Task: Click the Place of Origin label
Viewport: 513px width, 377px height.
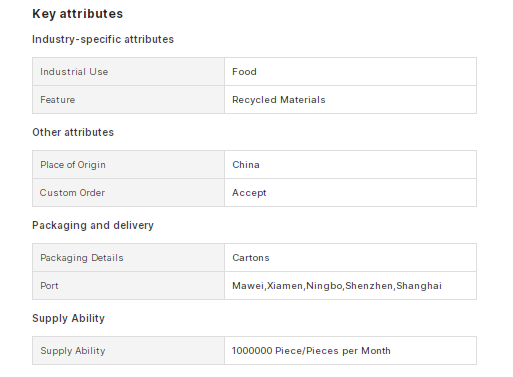Action: (73, 165)
